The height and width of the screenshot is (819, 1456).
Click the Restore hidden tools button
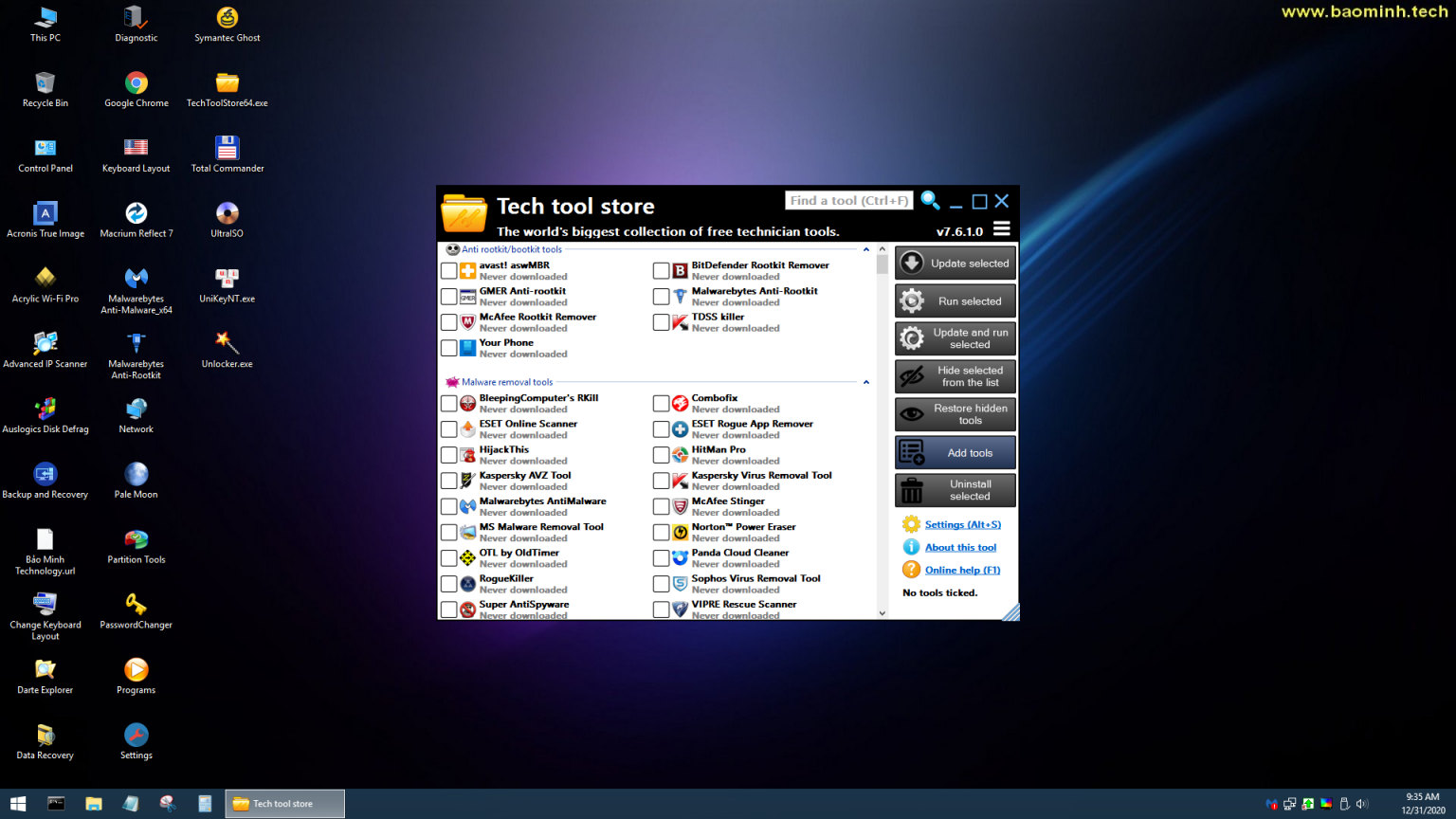[955, 414]
